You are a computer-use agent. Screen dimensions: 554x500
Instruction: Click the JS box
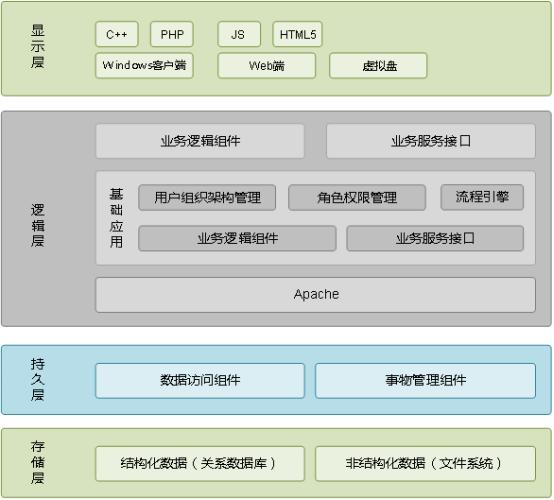click(x=239, y=34)
